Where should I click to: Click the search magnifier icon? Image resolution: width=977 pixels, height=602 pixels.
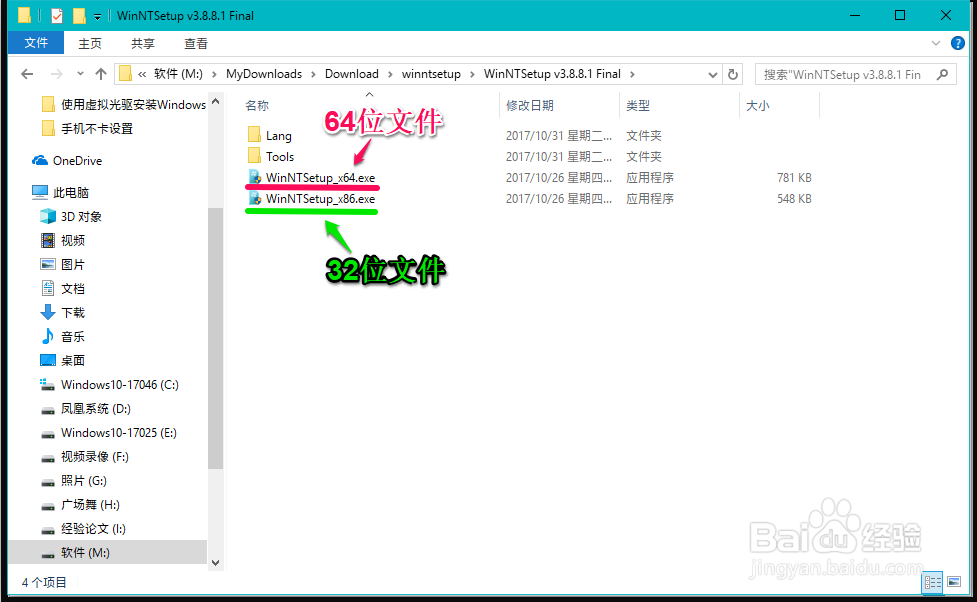click(942, 75)
